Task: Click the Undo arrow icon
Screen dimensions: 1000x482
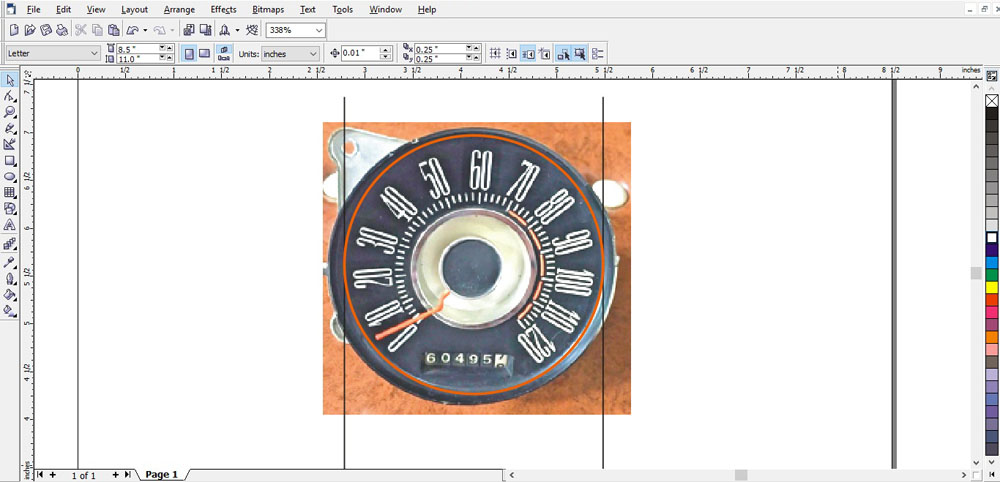Action: pos(132,30)
